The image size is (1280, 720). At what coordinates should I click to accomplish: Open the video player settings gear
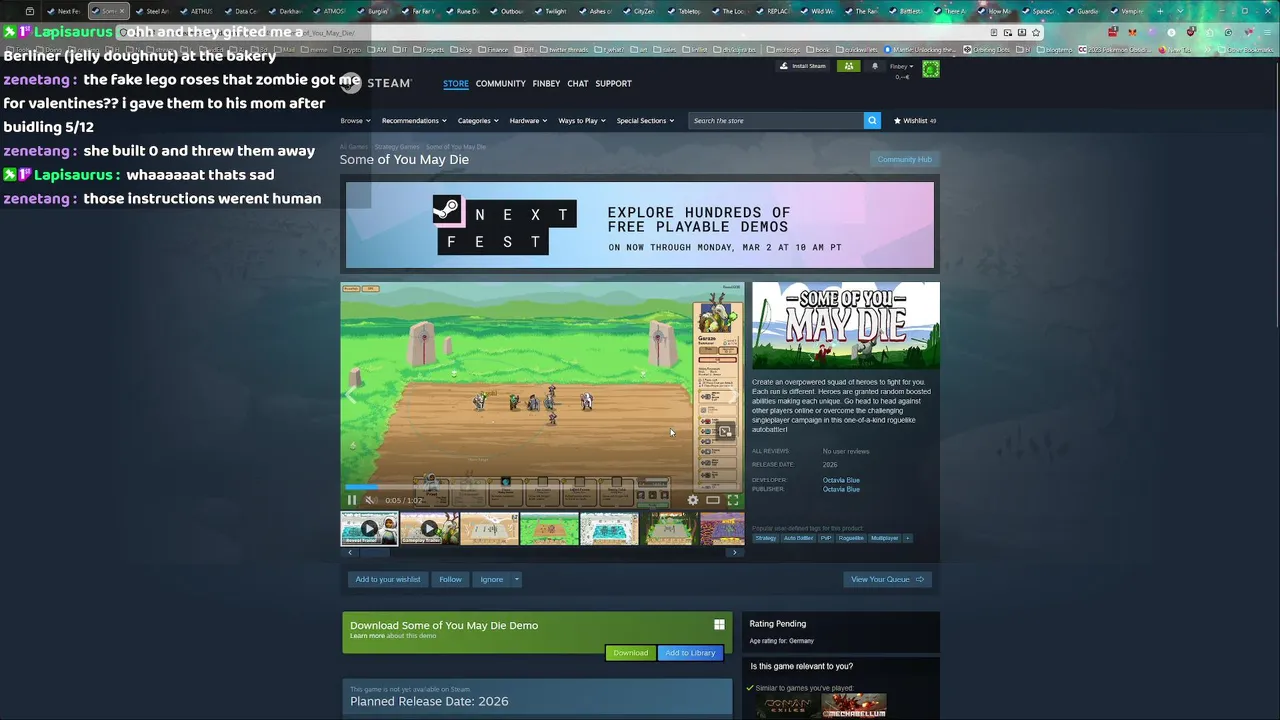point(693,500)
